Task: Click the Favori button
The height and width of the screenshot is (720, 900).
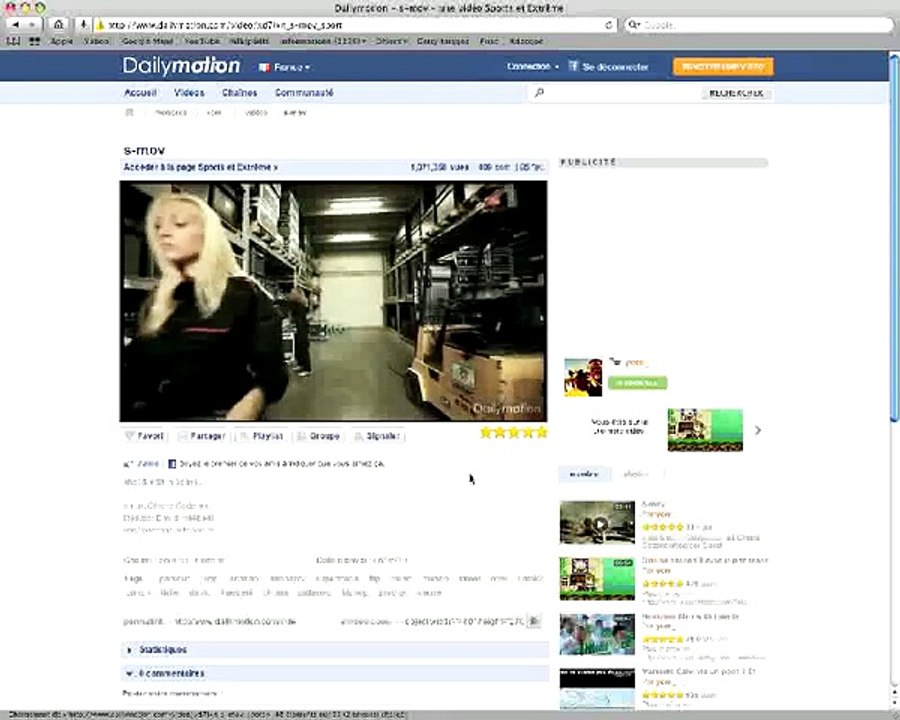Action: point(144,436)
